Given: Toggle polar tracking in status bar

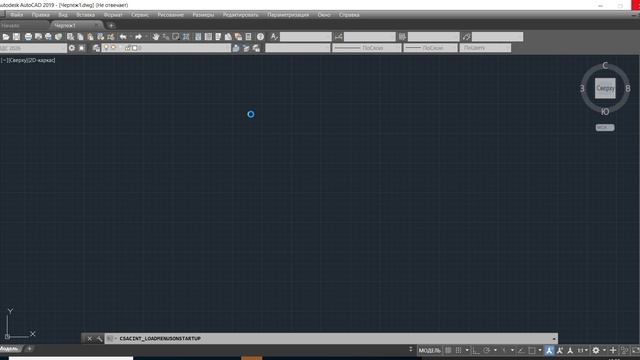Looking at the screenshot, I should pos(487,350).
